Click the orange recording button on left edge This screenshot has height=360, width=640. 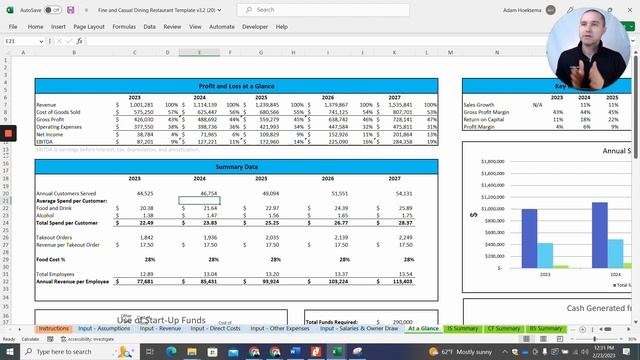(x=8, y=133)
